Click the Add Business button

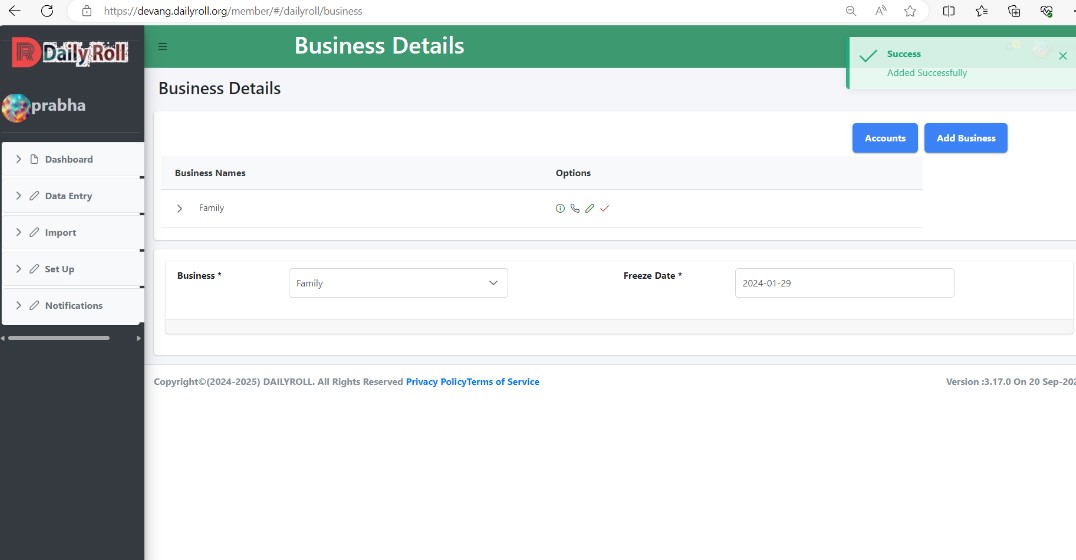966,138
